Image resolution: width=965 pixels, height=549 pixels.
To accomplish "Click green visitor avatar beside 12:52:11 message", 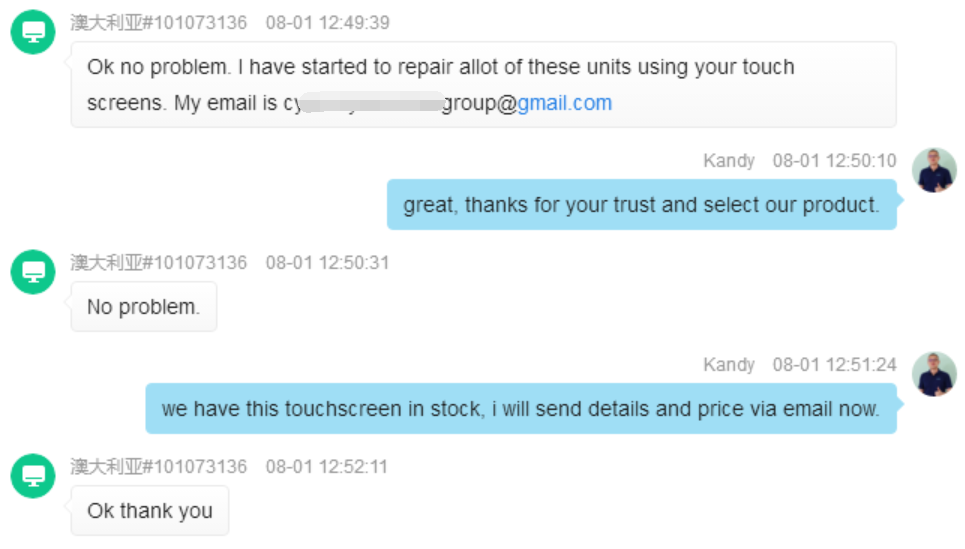I will pos(33,476).
